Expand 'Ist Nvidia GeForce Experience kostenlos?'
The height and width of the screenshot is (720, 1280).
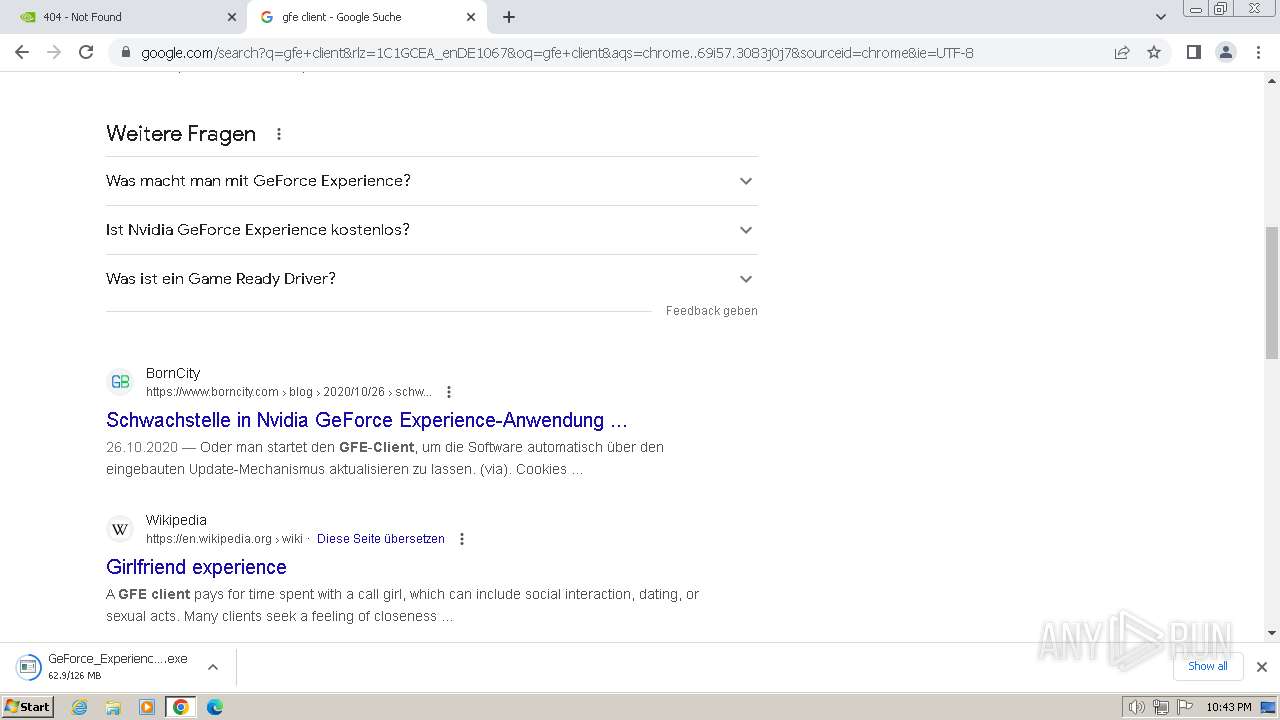(x=432, y=230)
